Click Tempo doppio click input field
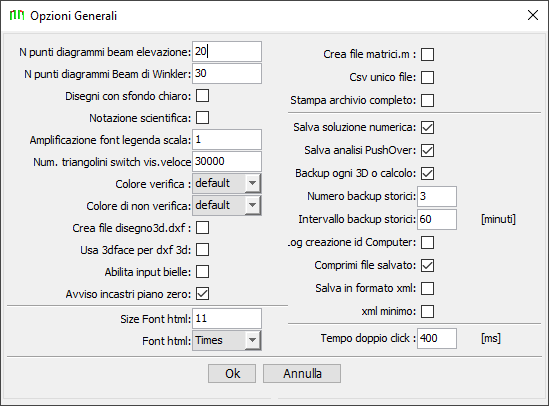The width and height of the screenshot is (549, 406). click(437, 338)
